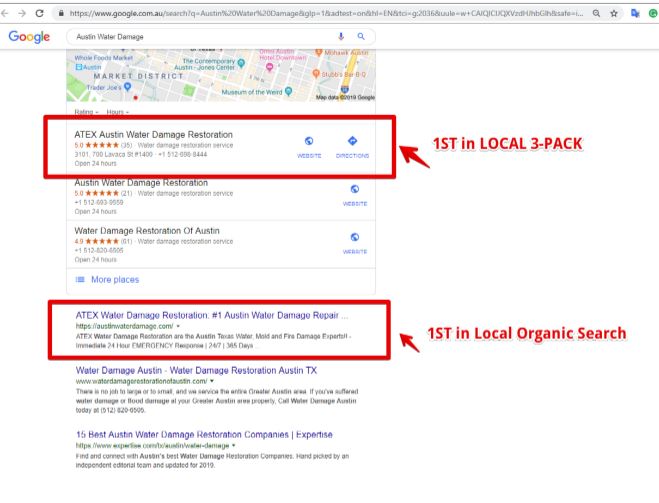
Task: Open website for Austin Water Damage Restoration
Action: [x=355, y=195]
